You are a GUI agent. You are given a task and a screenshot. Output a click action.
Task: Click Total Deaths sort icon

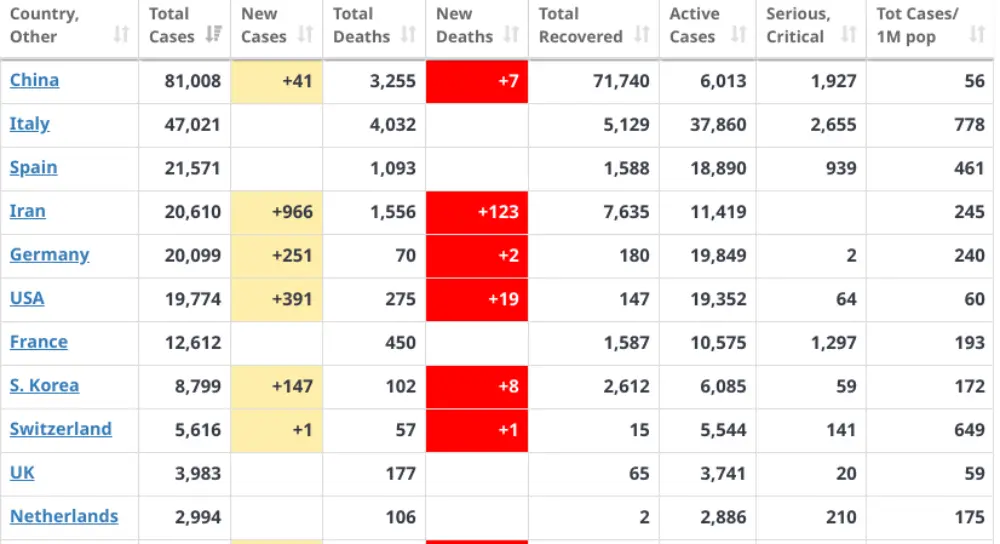408,34
